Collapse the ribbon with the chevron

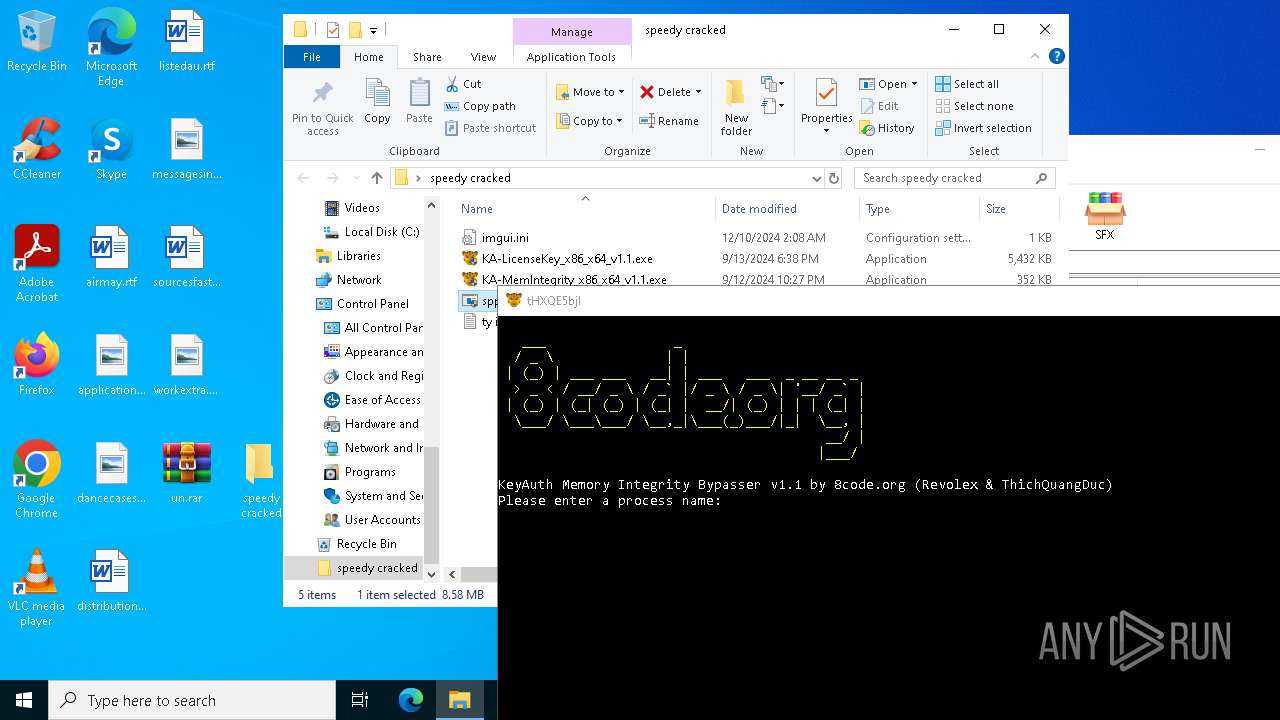point(1037,57)
